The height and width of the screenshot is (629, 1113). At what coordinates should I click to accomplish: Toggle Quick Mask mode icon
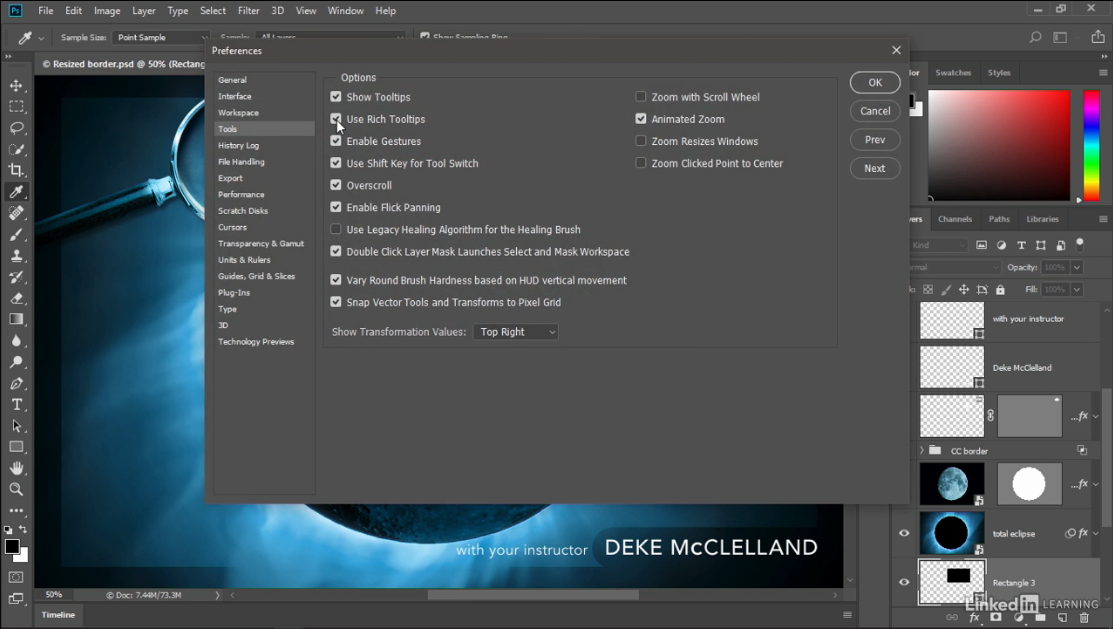coord(16,577)
